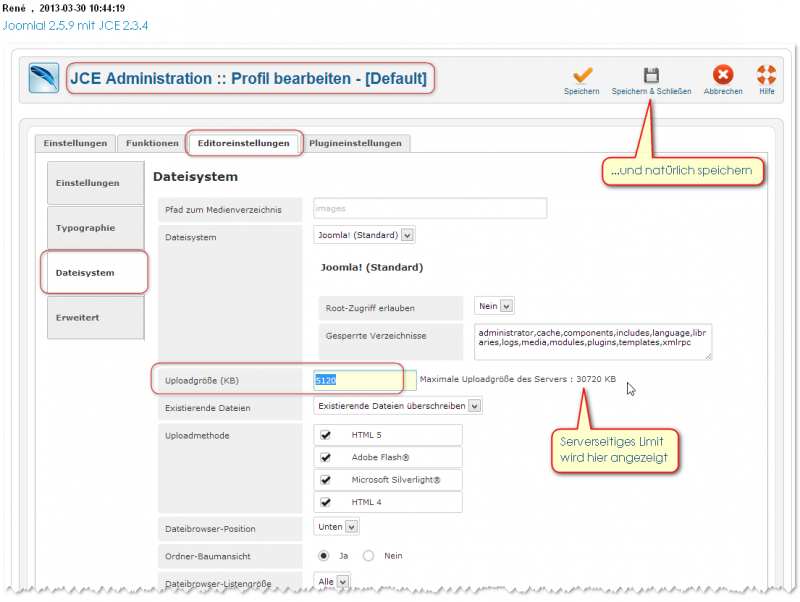The height and width of the screenshot is (602, 800).
Task: Toggle the HTML 4 upload method checkbox
Action: [326, 503]
